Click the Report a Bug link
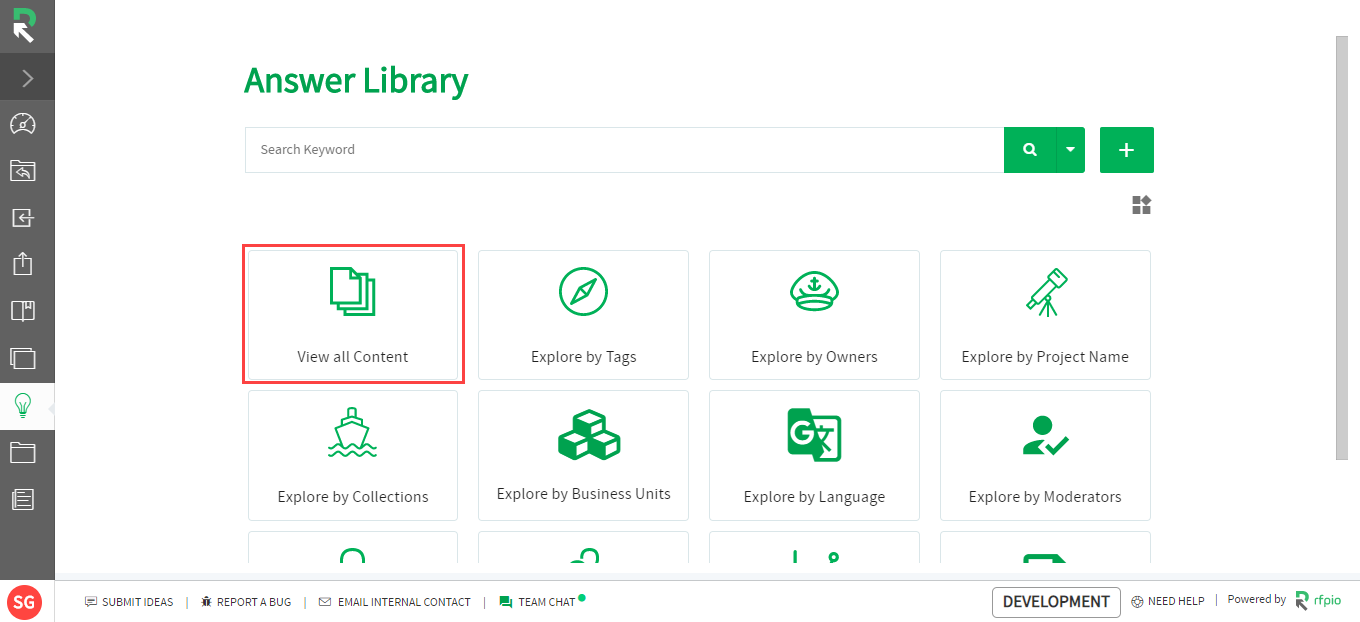The width and height of the screenshot is (1360, 622). coord(246,602)
